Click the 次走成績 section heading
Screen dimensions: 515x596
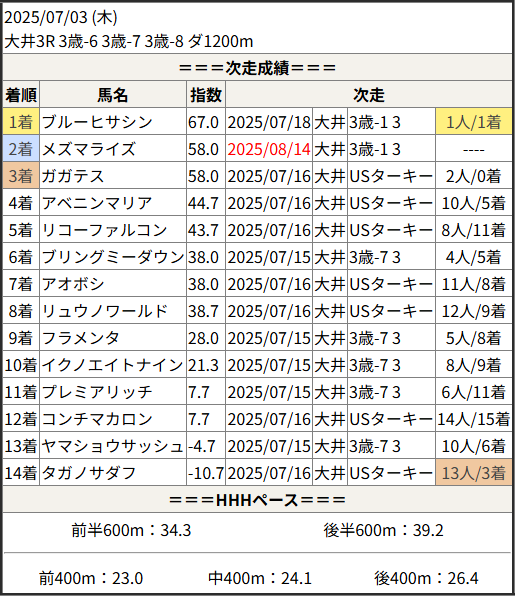257,68
